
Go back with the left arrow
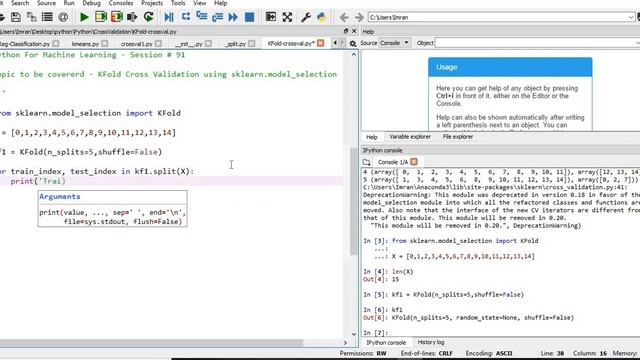pyautogui.click(x=344, y=18)
